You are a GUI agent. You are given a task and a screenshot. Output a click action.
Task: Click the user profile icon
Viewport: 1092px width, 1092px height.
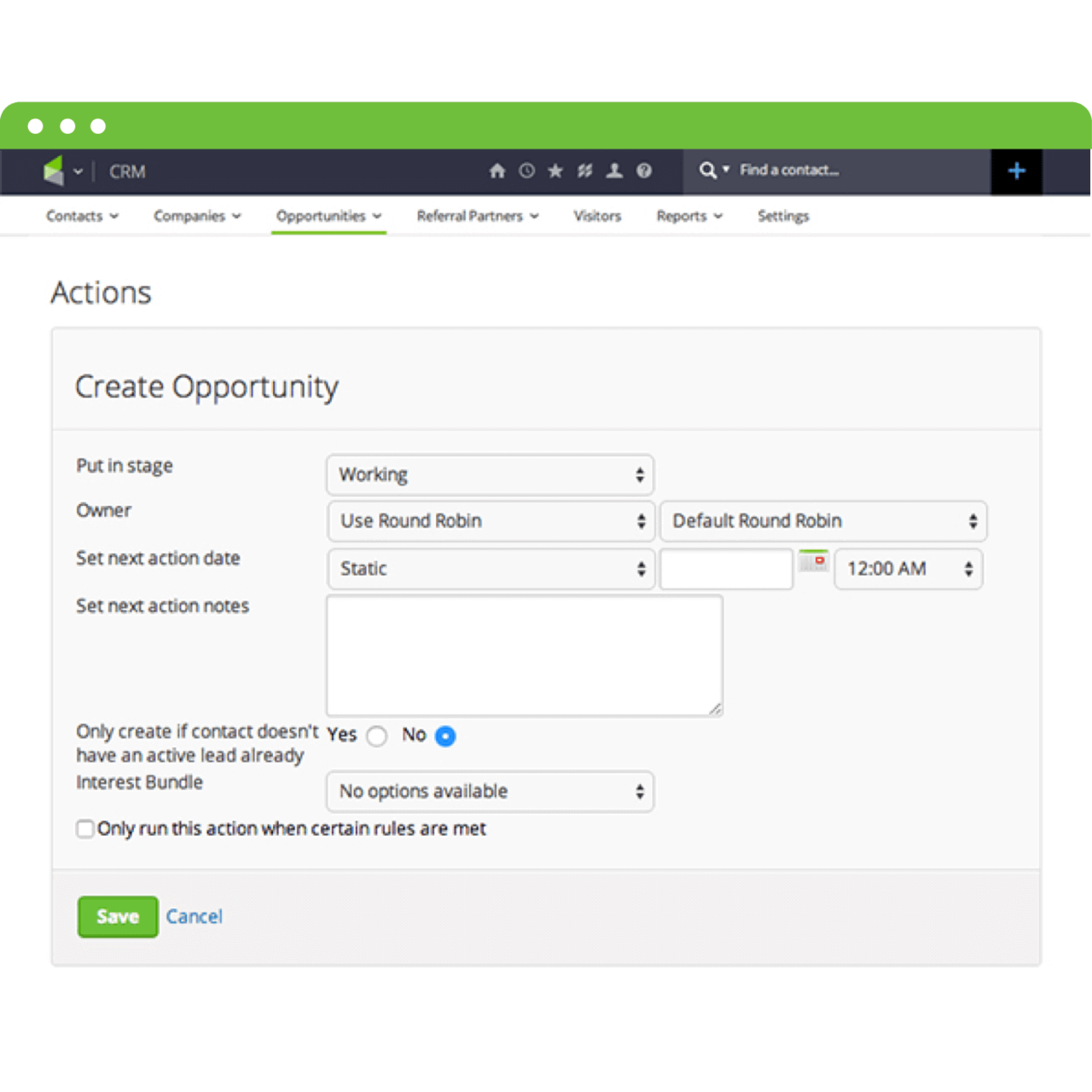pos(614,171)
